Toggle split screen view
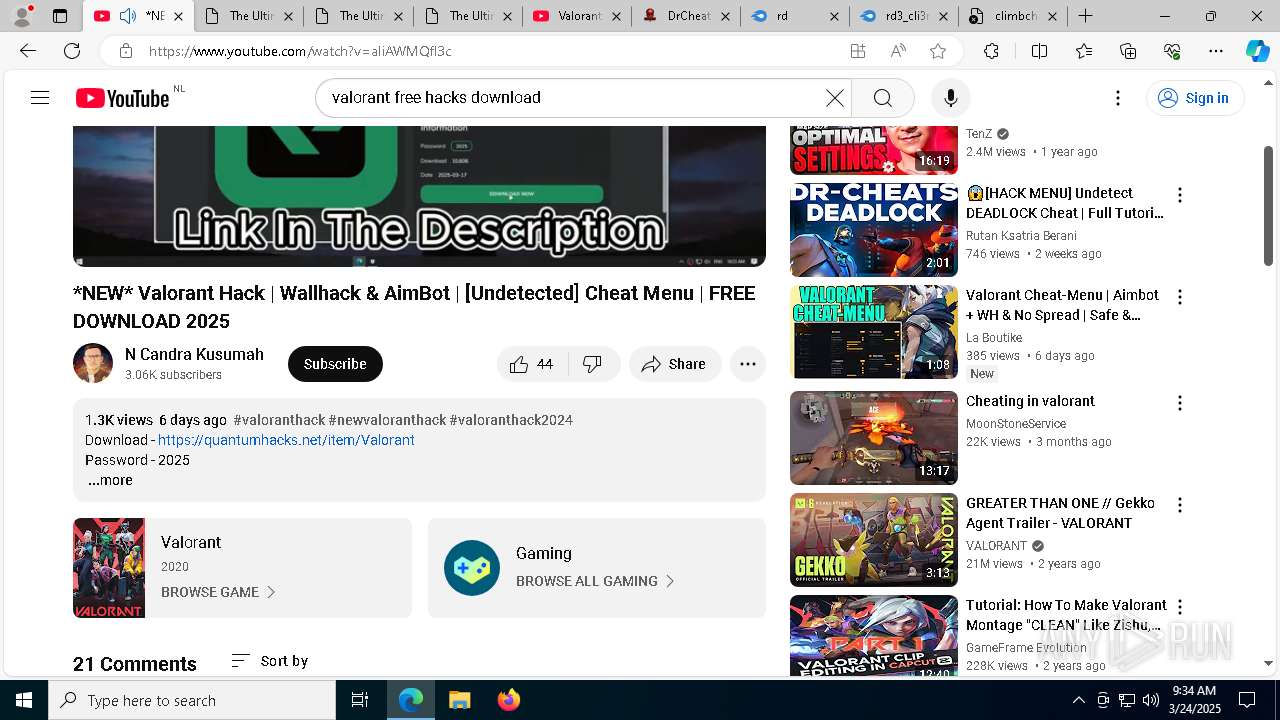 point(1039,51)
